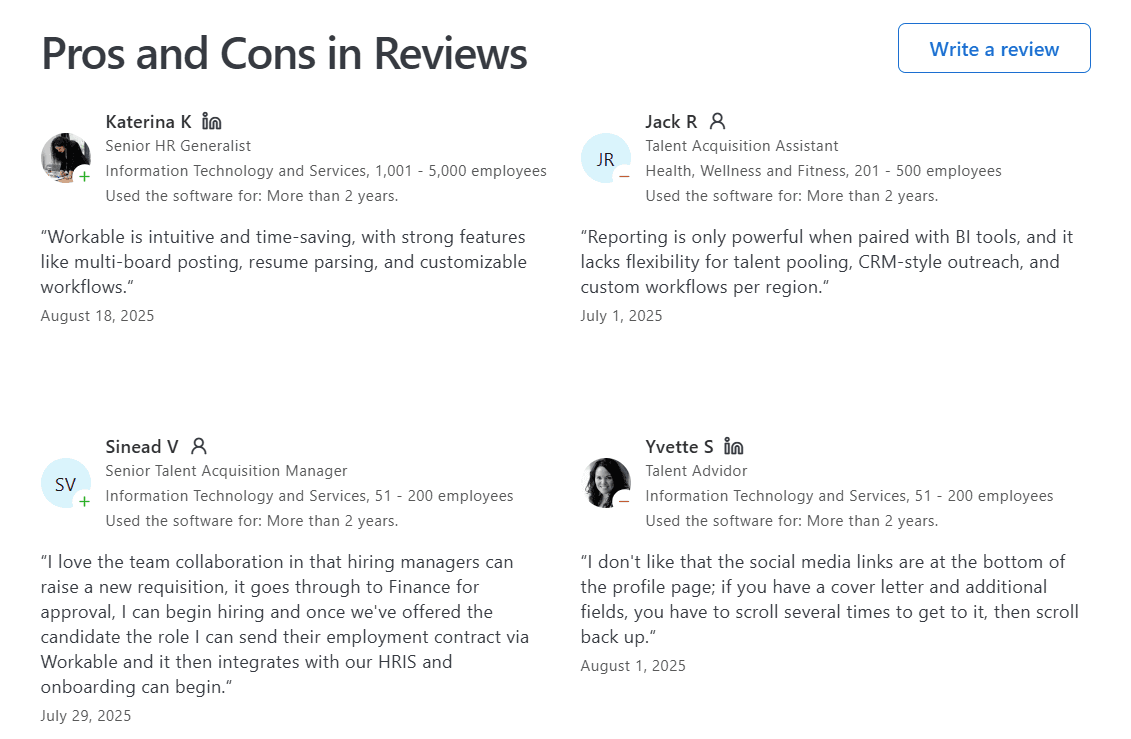
Task: Click the person icon beside Jack R
Action: pos(717,122)
